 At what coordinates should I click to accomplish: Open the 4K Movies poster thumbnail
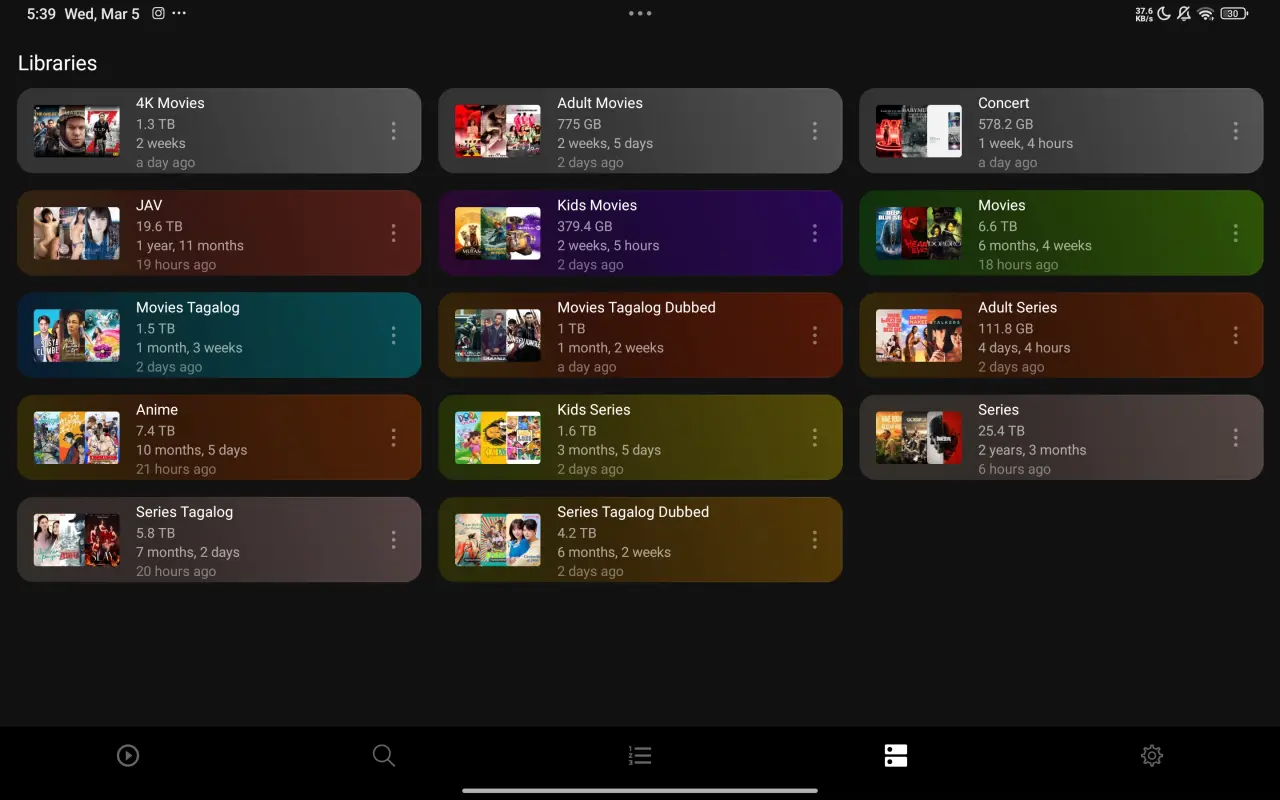77,131
